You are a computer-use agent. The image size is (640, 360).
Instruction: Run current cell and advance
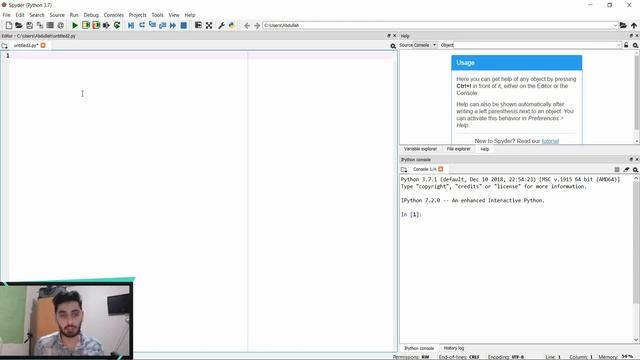coord(96,25)
